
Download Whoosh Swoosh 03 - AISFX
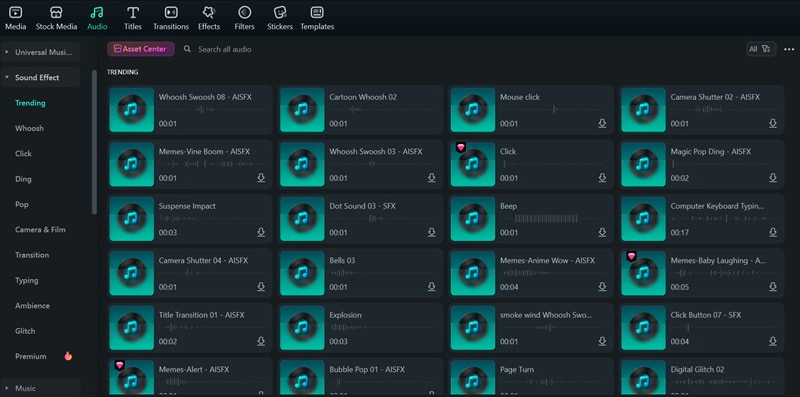tap(432, 178)
